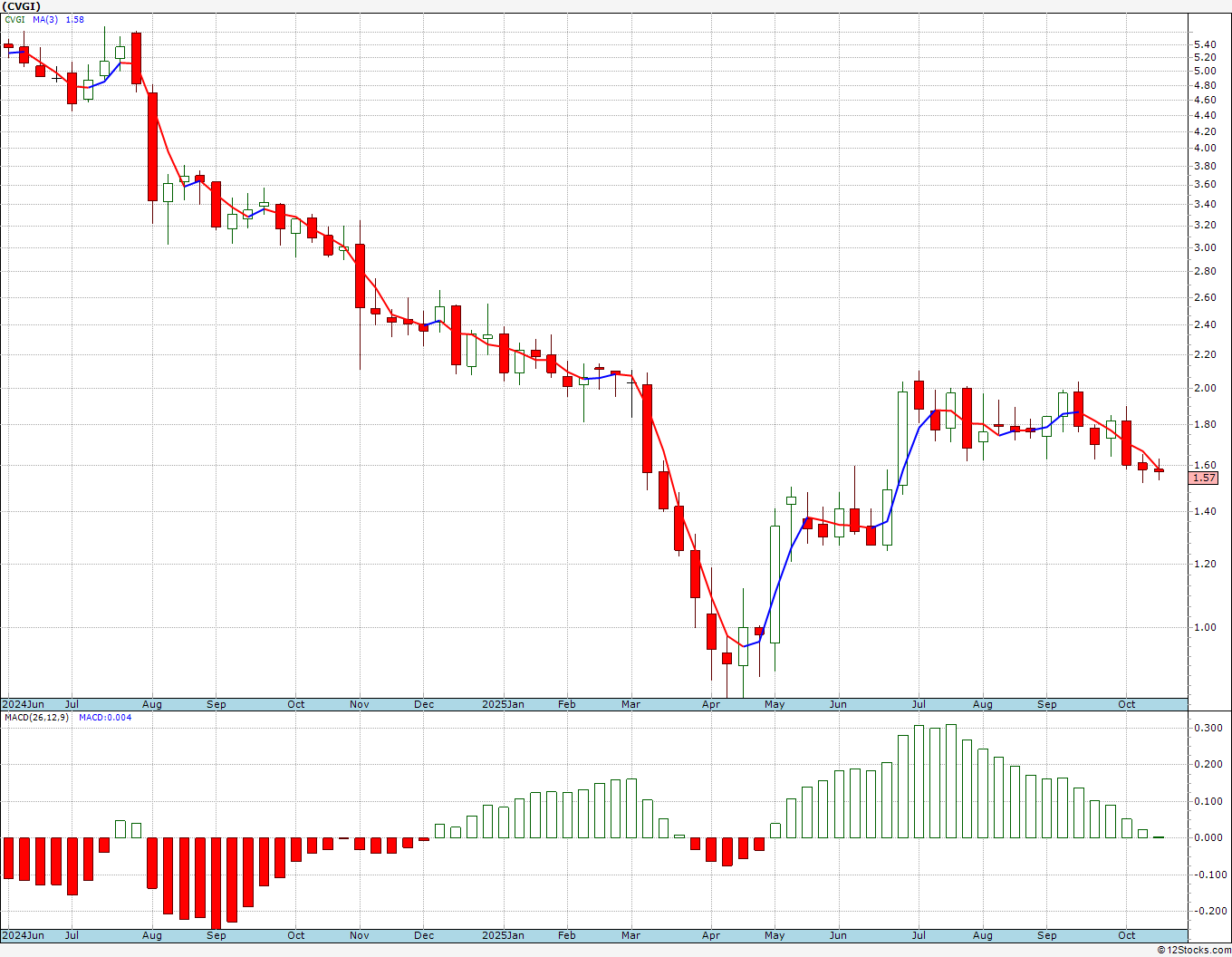
Task: Click "Mar" on the price chart date axis
Action: (x=631, y=704)
